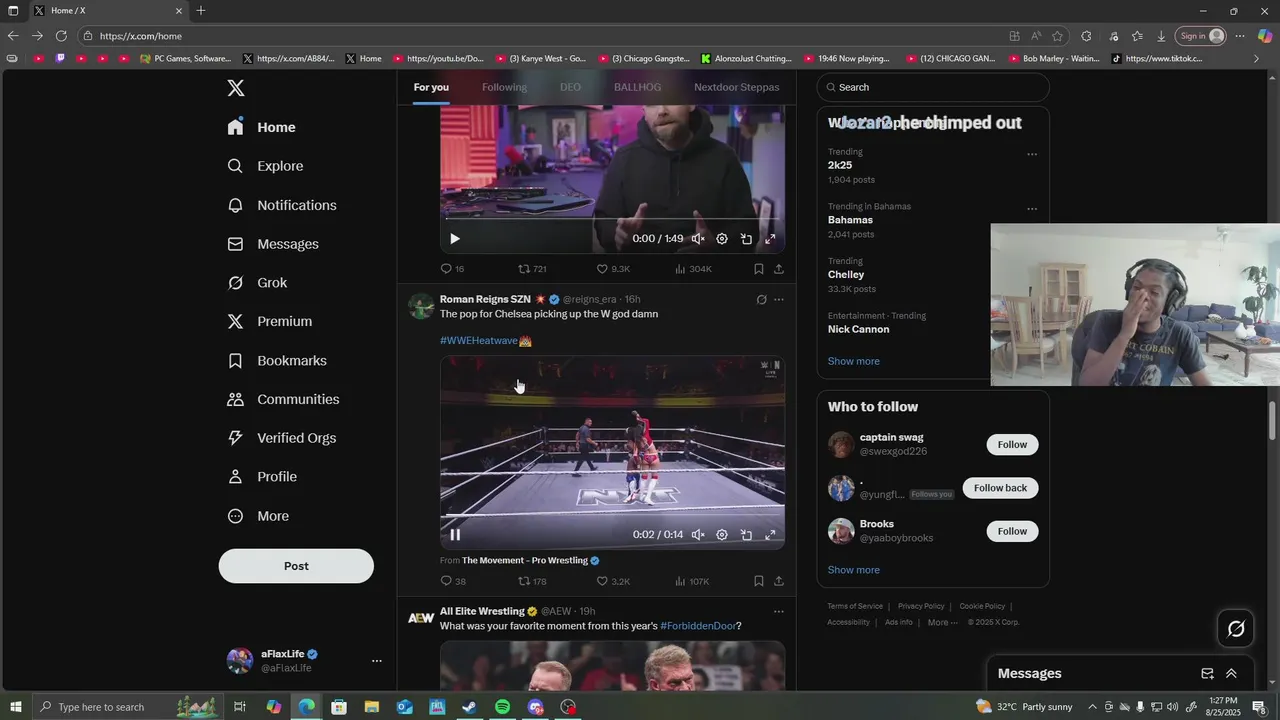Like the post with 3.2K likes
The height and width of the screenshot is (720, 1280).
pyautogui.click(x=613, y=581)
